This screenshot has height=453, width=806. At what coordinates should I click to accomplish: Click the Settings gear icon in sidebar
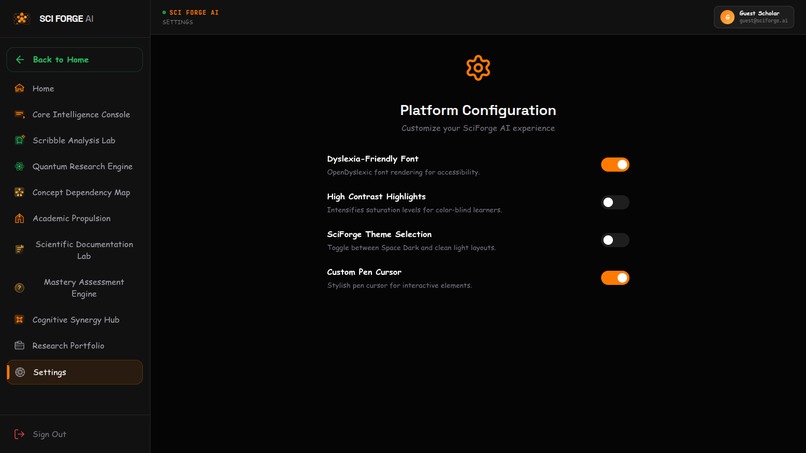pos(20,372)
